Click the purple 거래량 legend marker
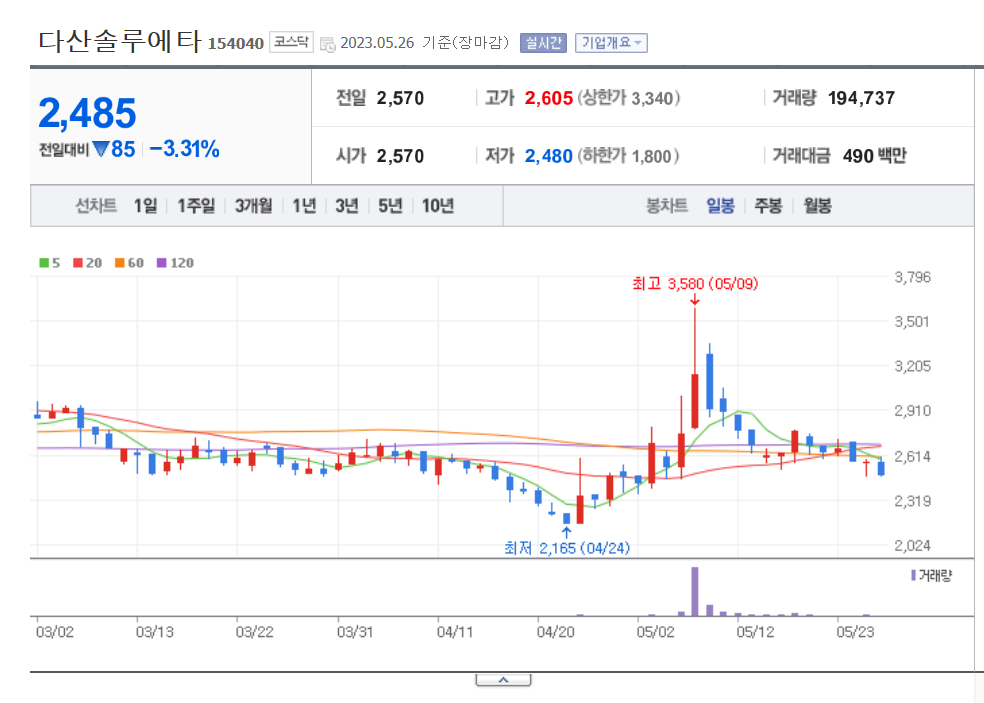This screenshot has width=984, height=703. [913, 575]
